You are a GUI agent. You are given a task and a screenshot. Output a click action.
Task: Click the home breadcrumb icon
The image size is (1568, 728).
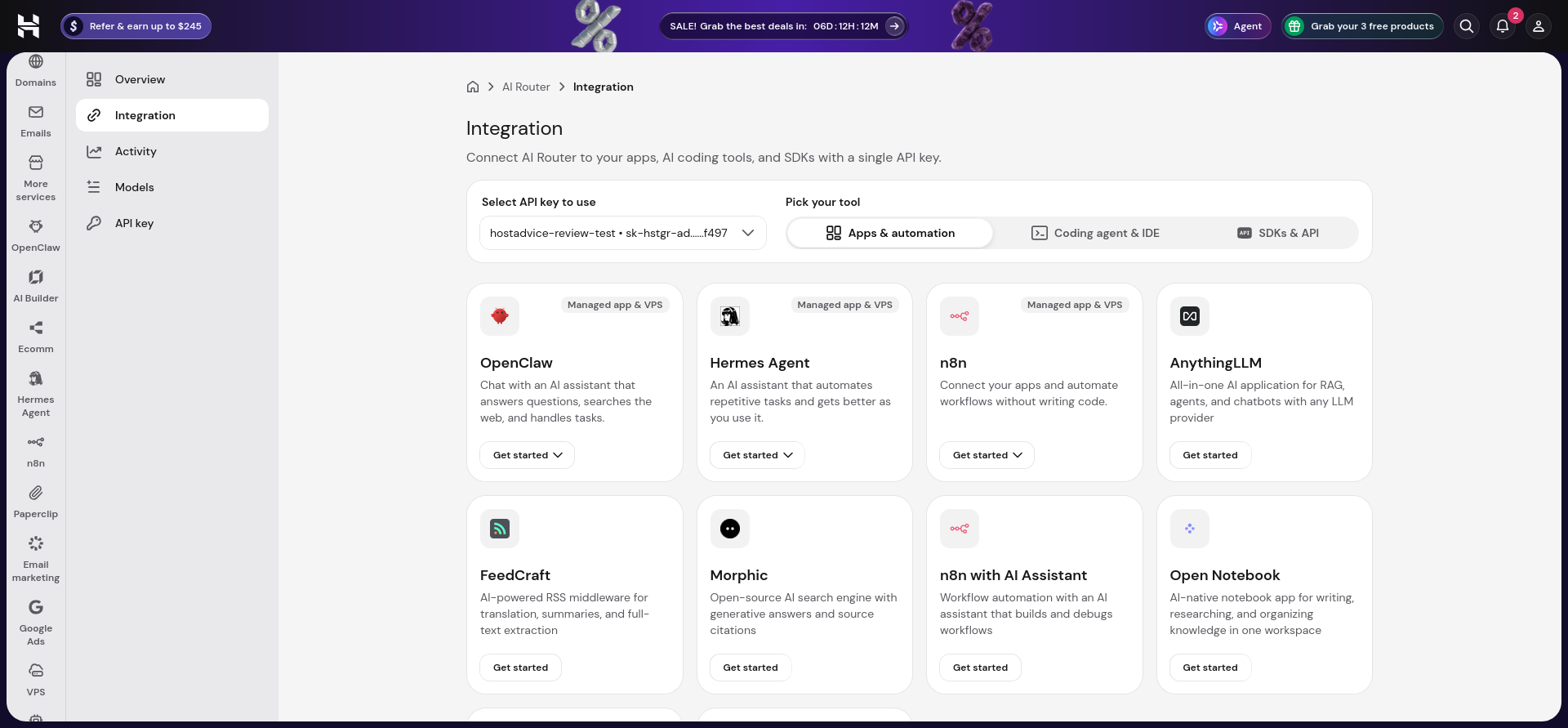tap(473, 87)
